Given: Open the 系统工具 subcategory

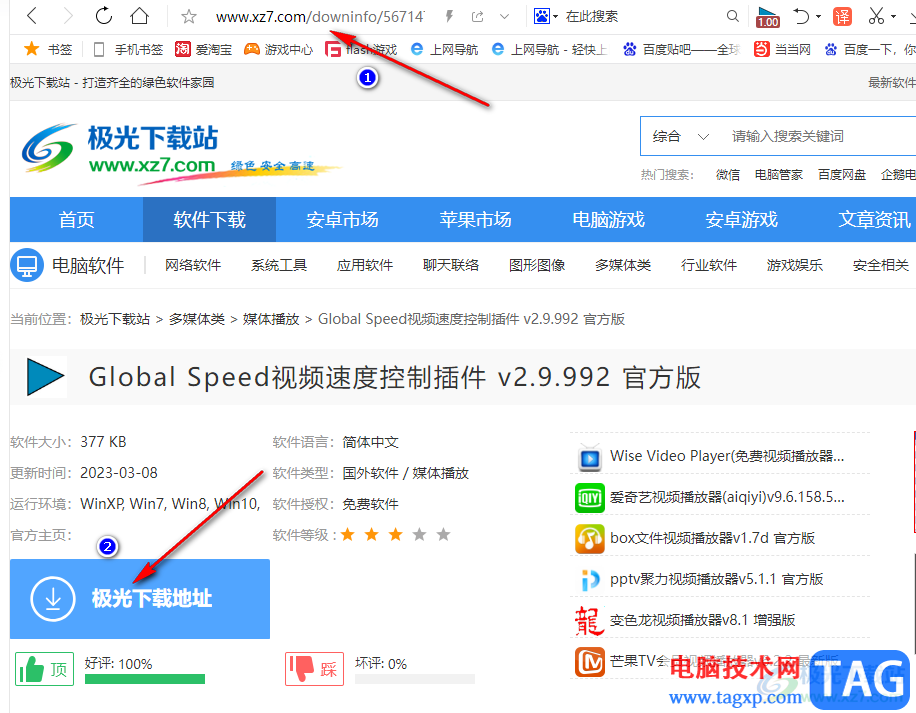Looking at the screenshot, I should pyautogui.click(x=279, y=265).
